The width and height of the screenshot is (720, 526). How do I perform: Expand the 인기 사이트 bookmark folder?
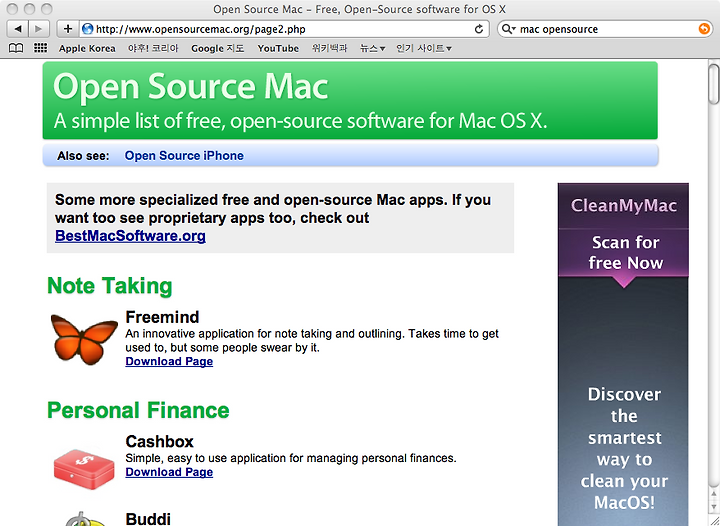(424, 48)
